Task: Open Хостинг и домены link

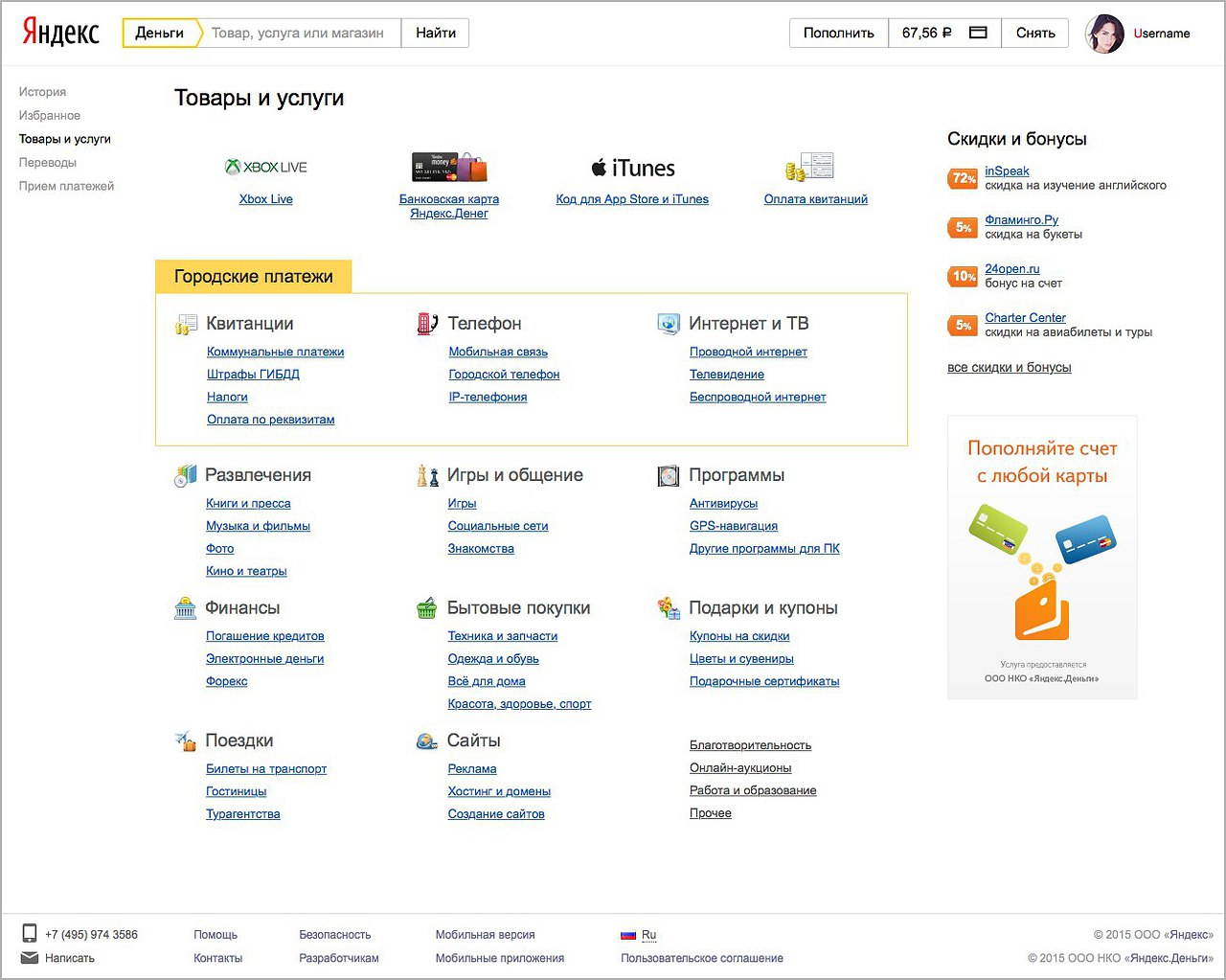Action: click(x=499, y=791)
